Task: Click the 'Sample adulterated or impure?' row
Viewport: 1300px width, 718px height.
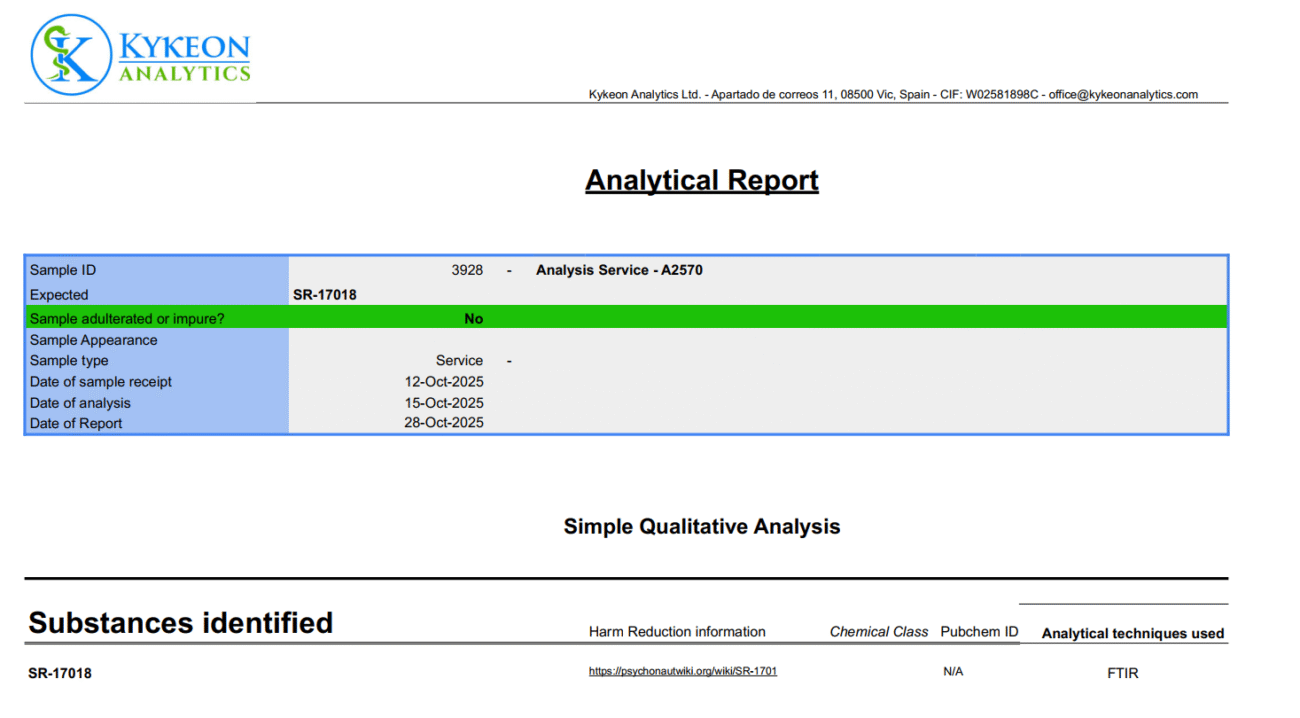Action: (x=125, y=318)
